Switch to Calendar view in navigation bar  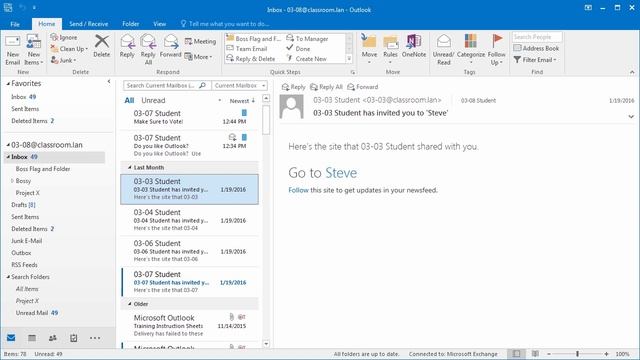tap(32, 338)
